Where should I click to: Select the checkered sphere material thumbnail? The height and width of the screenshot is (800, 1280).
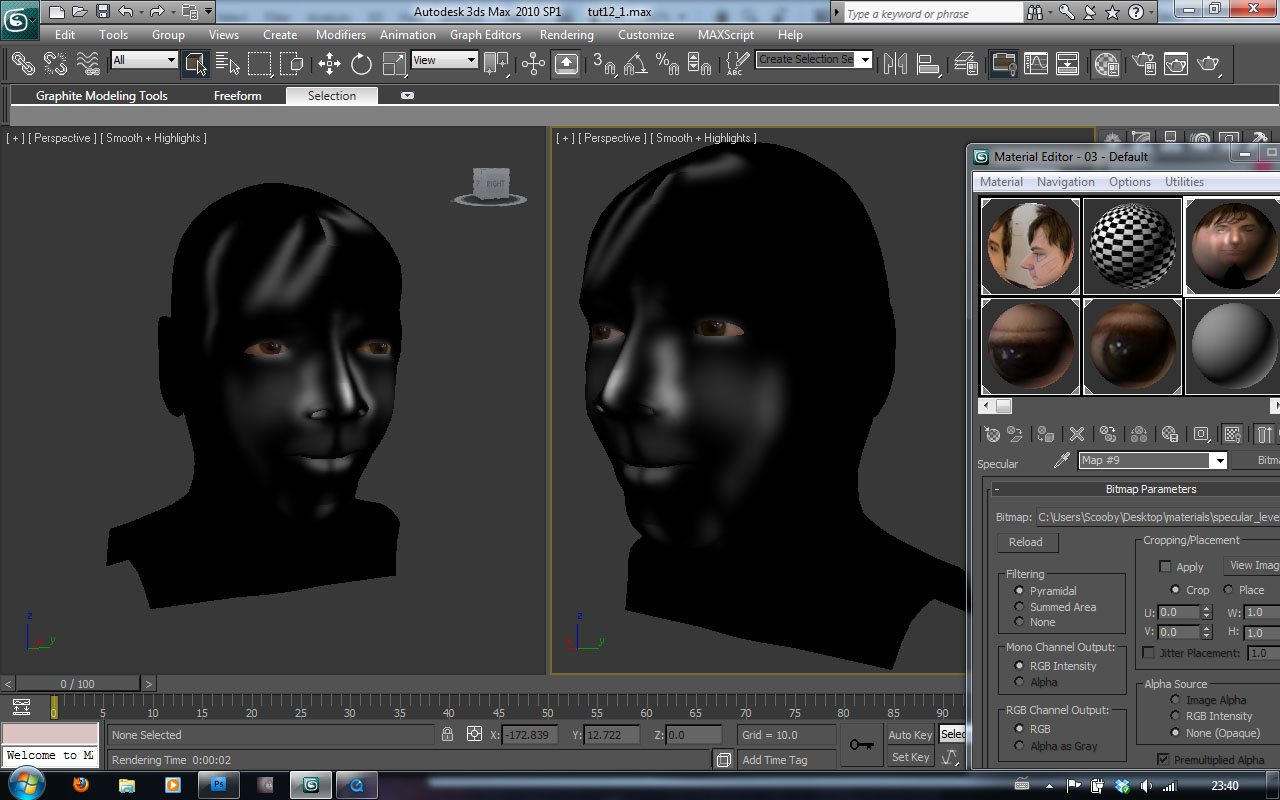[1132, 246]
